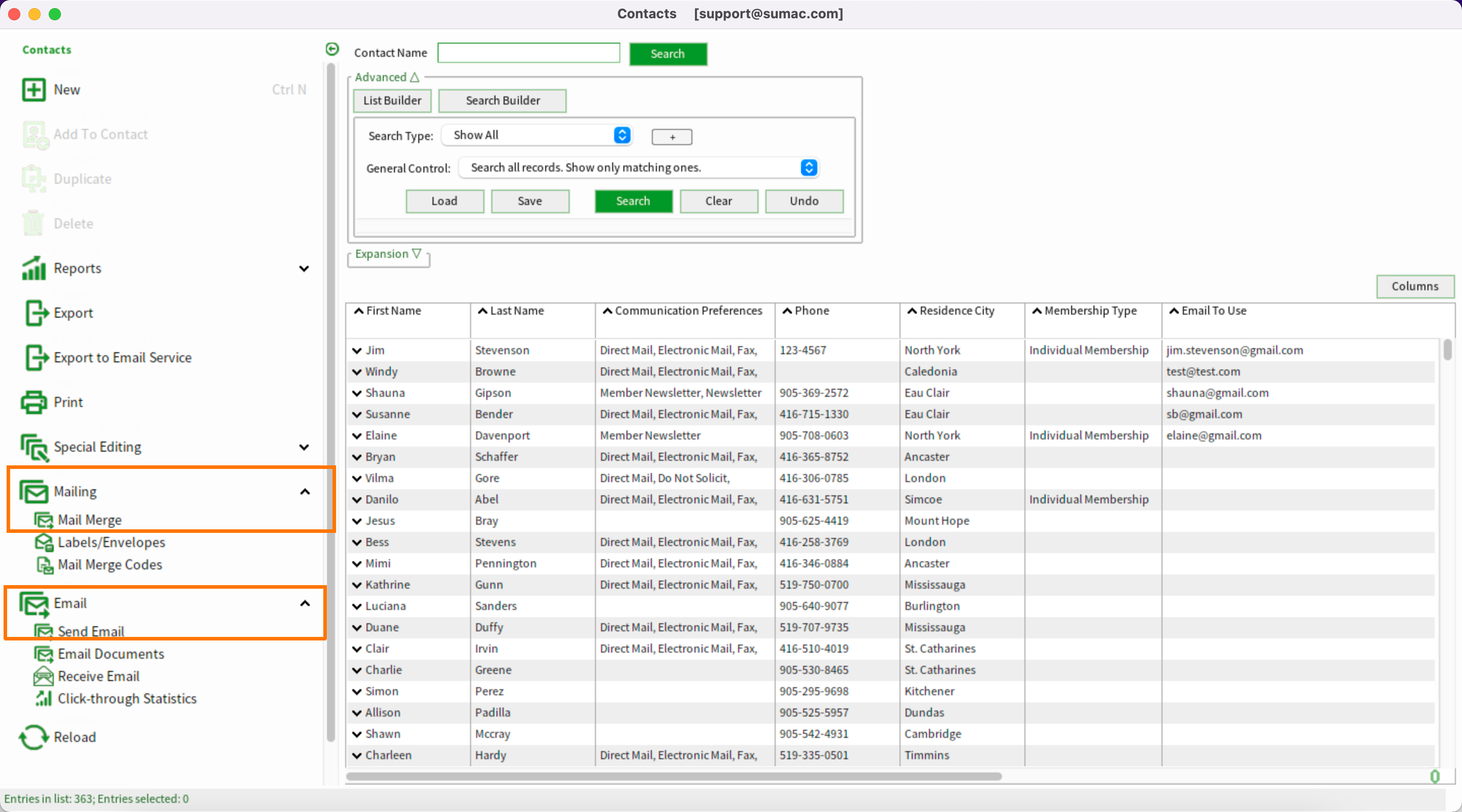Viewport: 1462px width, 812px height.
Task: Click the green Search button in Advanced panel
Action: [634, 201]
